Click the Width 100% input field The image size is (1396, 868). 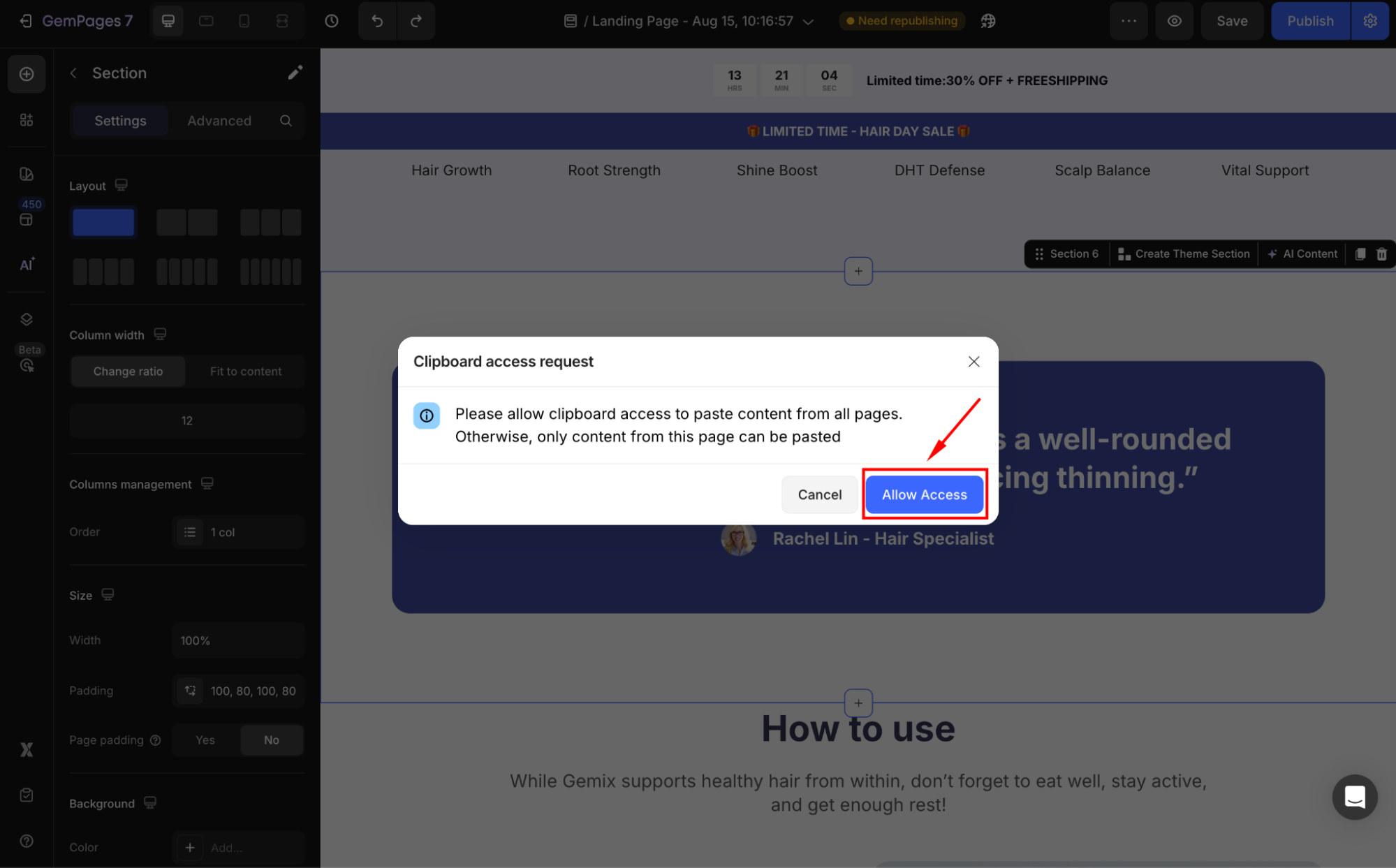[238, 640]
